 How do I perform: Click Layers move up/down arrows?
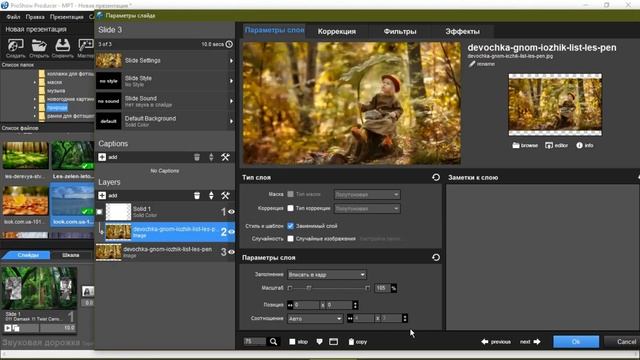pos(211,196)
